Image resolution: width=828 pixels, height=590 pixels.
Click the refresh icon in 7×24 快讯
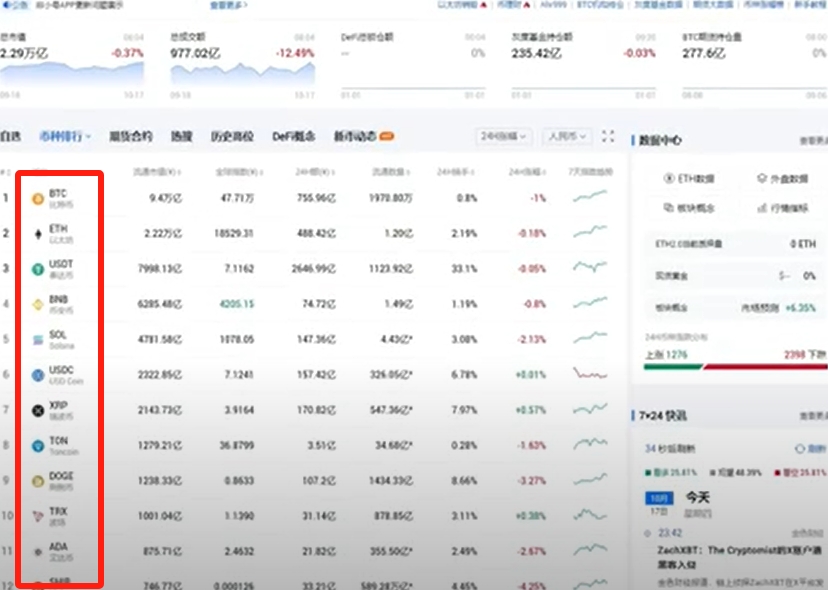800,449
